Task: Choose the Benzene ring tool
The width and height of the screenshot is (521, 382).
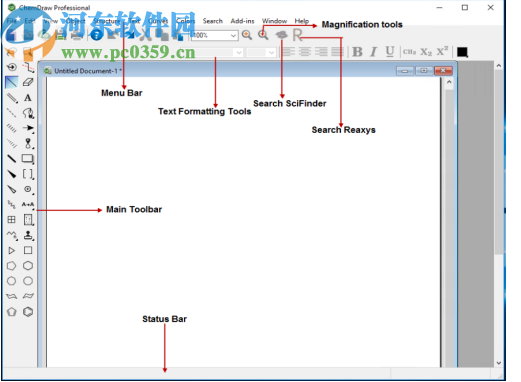Action: coord(28,312)
